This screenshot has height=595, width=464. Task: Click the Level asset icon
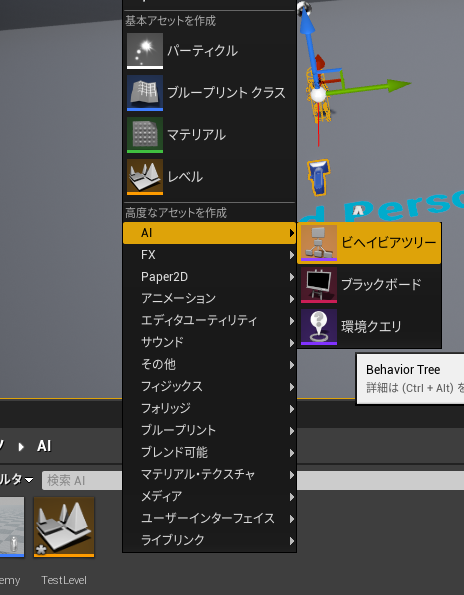(145, 177)
